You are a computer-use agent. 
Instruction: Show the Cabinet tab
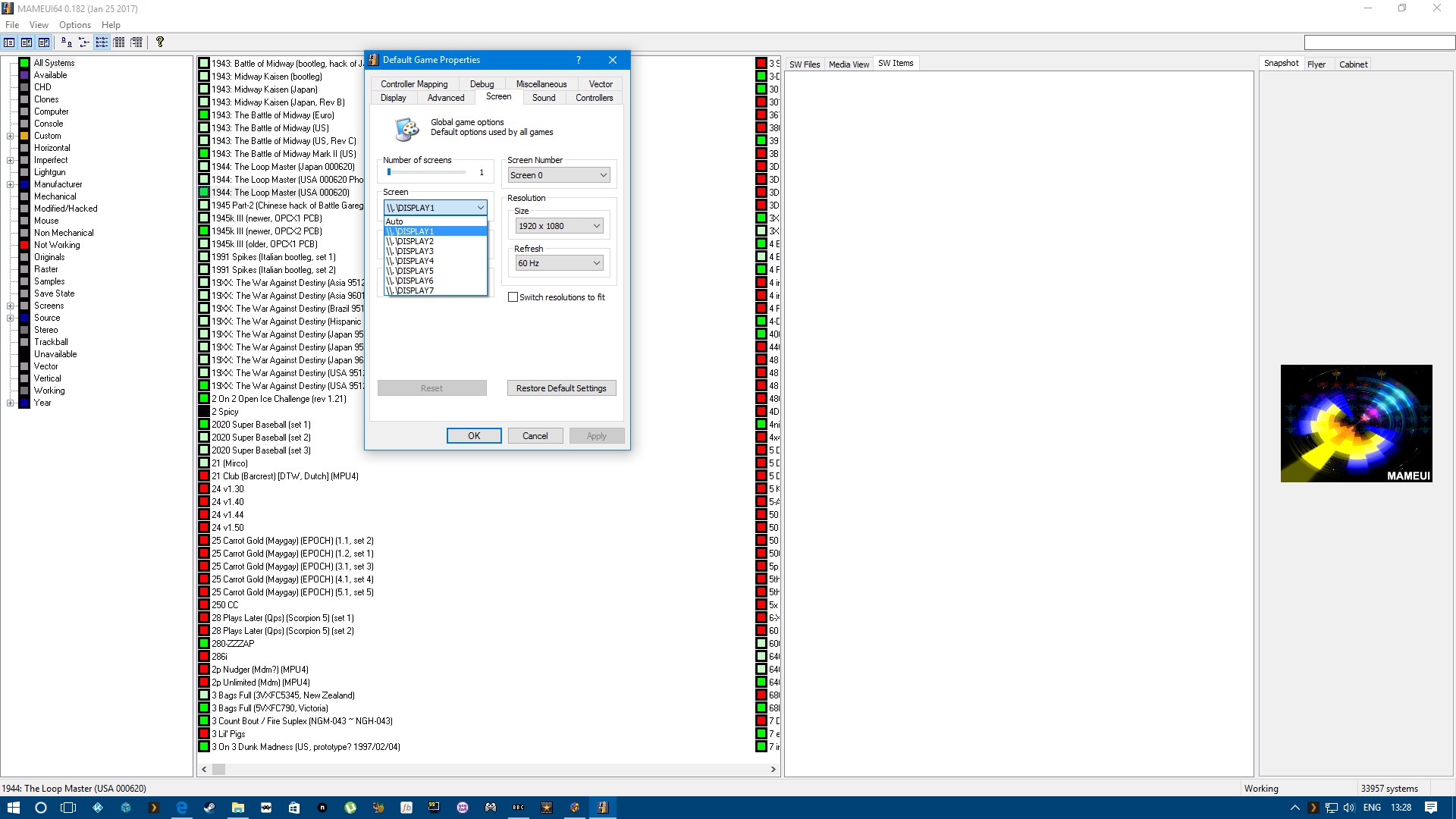[1353, 64]
